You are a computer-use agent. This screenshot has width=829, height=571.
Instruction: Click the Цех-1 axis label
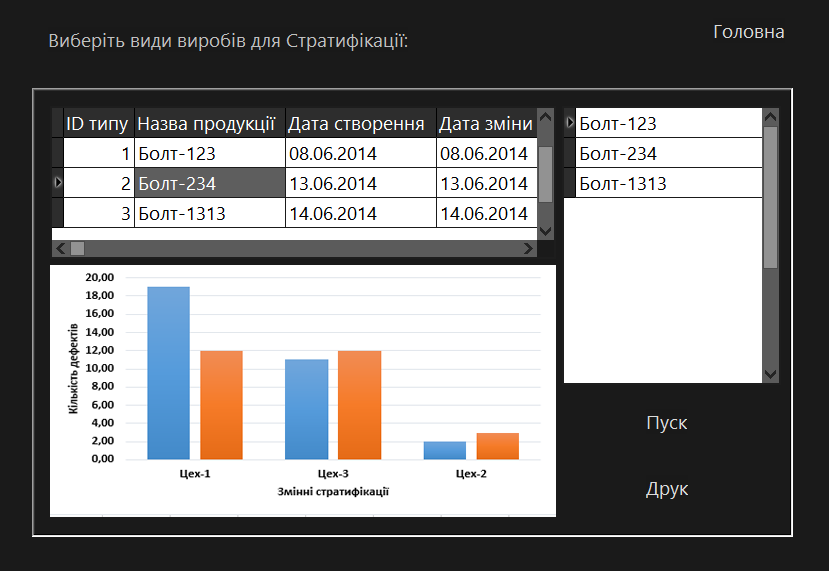point(195,474)
